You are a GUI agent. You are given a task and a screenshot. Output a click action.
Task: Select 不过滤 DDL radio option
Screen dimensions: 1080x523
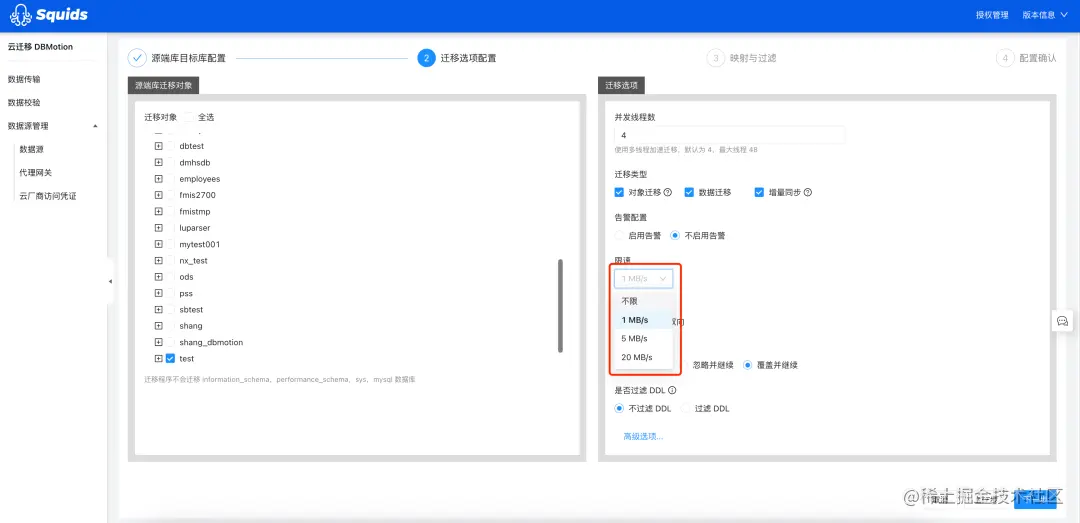pos(619,408)
